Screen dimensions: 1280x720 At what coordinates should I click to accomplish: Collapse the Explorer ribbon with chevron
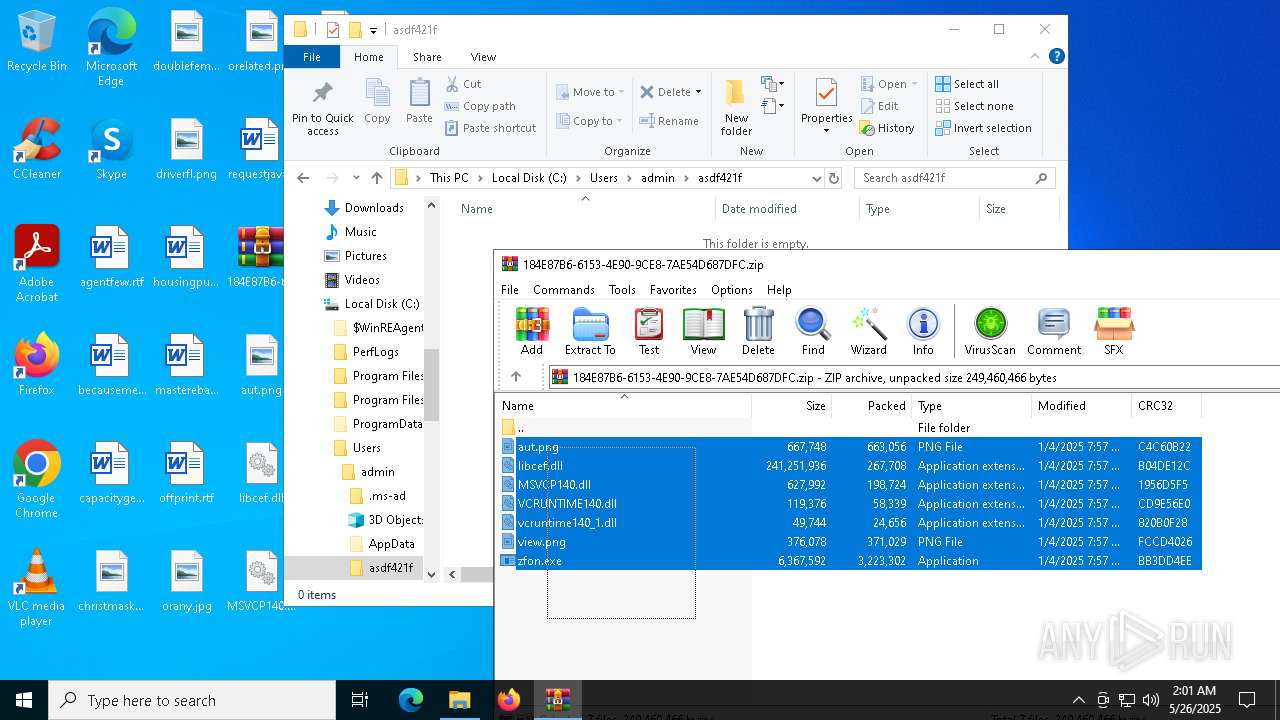coord(1036,56)
